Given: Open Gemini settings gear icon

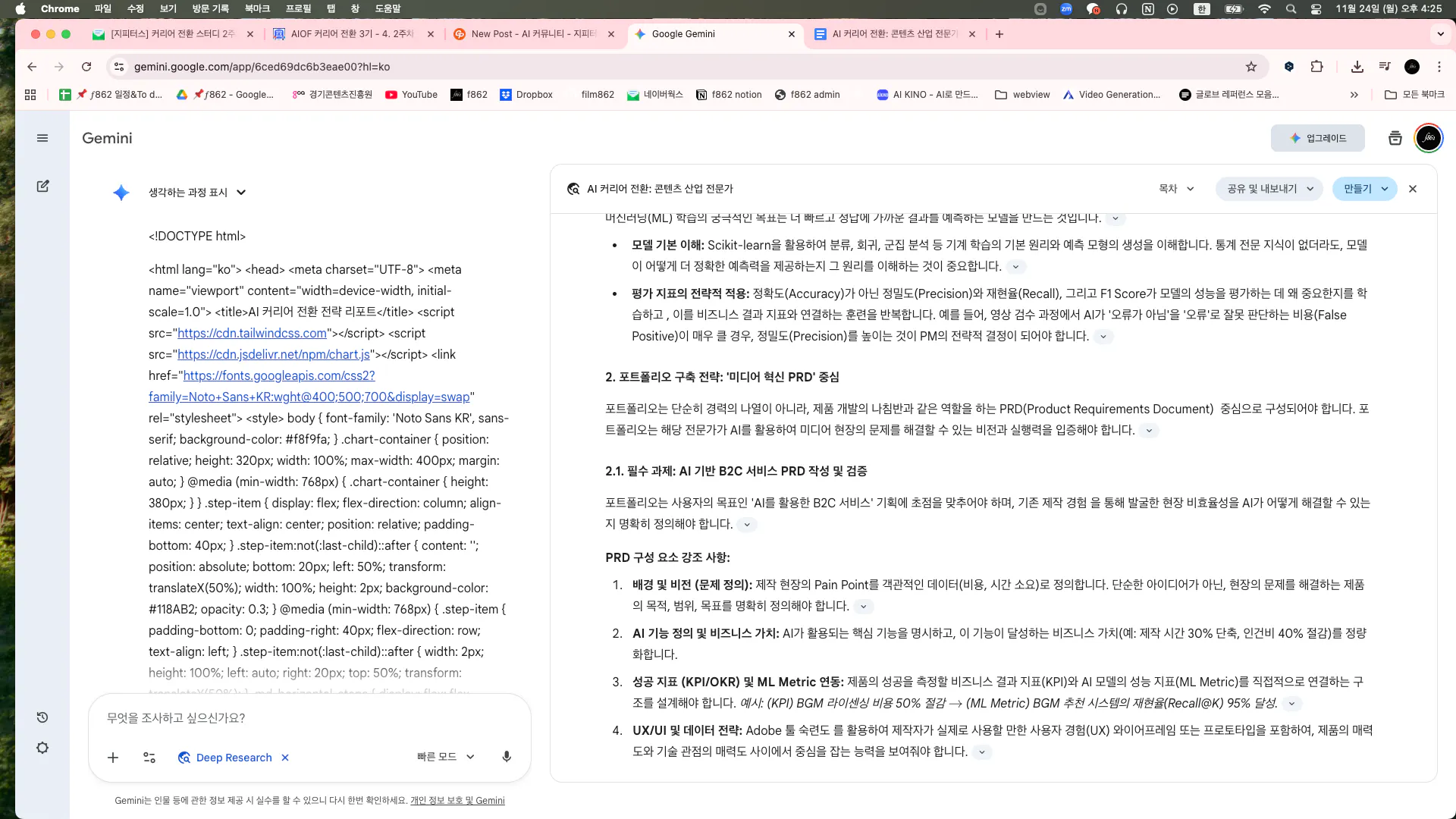Looking at the screenshot, I should [42, 748].
